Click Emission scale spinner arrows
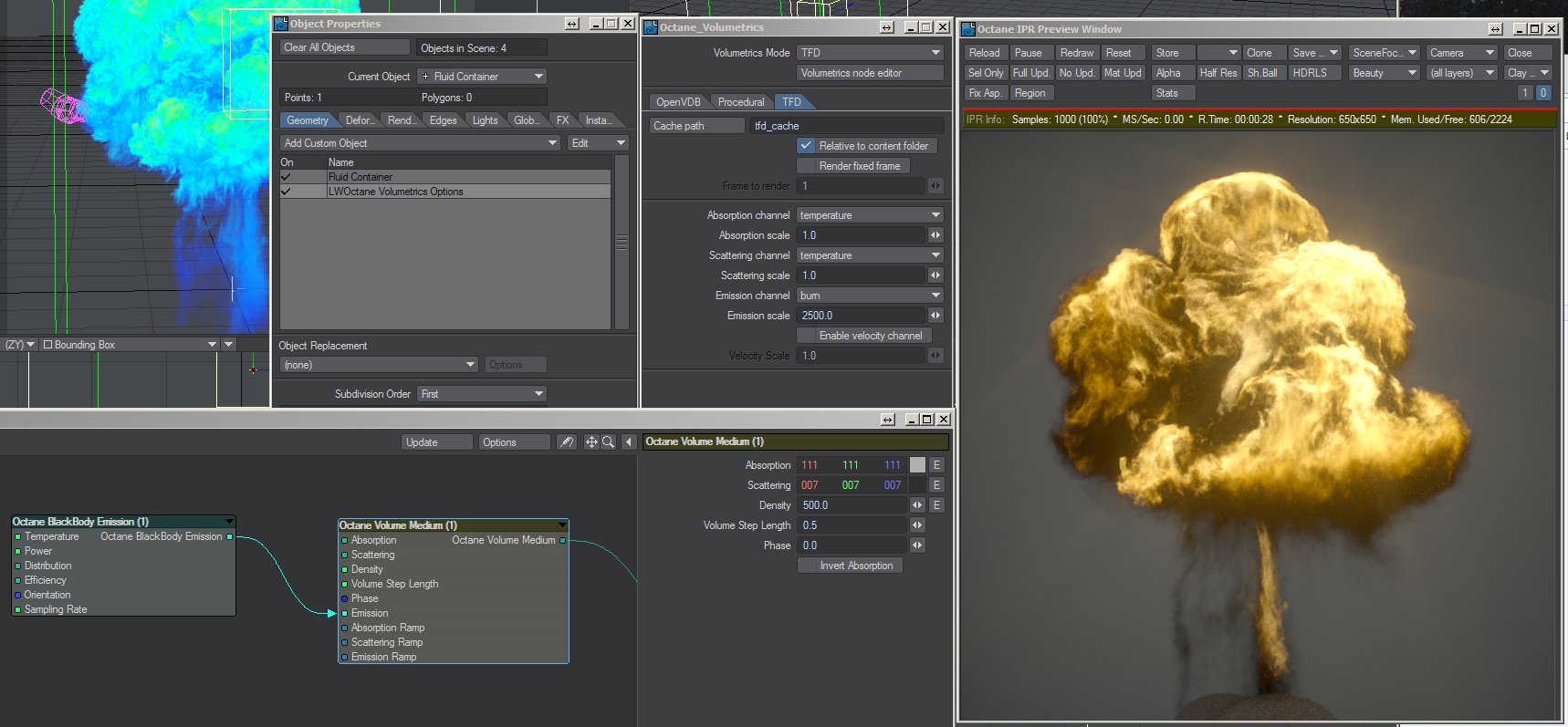Image resolution: width=1568 pixels, height=727 pixels. click(936, 316)
